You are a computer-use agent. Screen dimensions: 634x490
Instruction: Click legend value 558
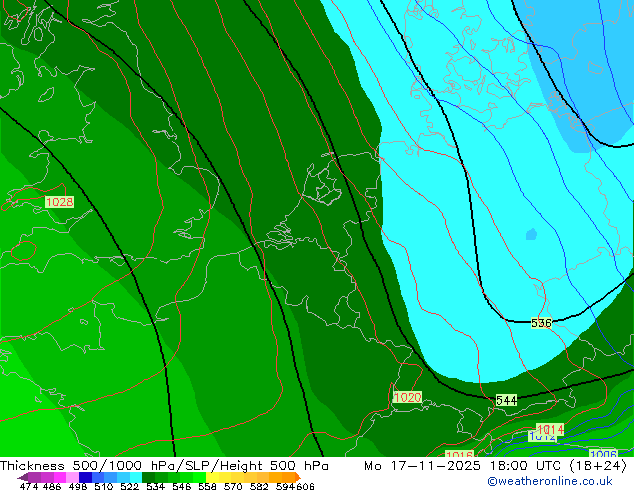[207, 486]
